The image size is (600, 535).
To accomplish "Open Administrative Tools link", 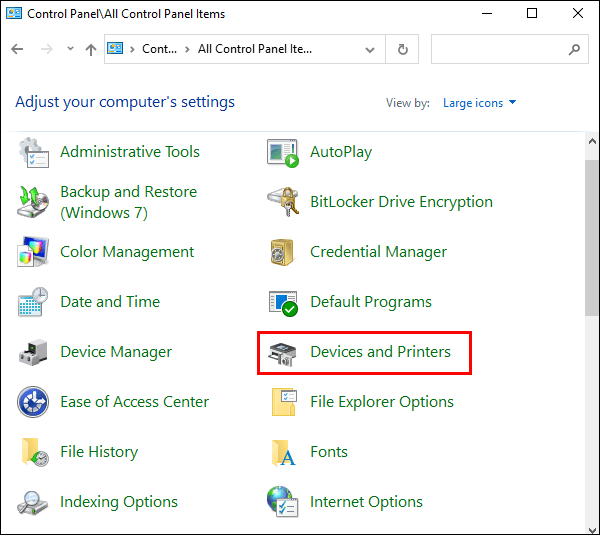I will [130, 152].
